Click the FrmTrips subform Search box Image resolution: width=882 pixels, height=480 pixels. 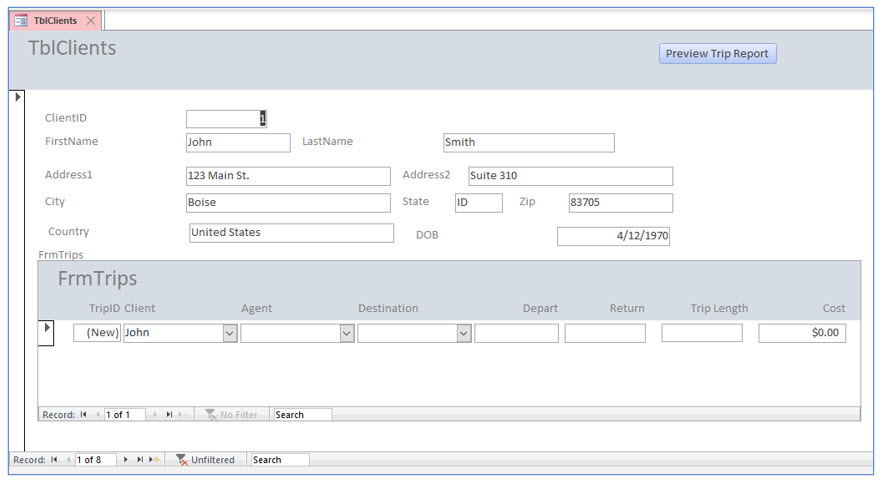(x=302, y=415)
